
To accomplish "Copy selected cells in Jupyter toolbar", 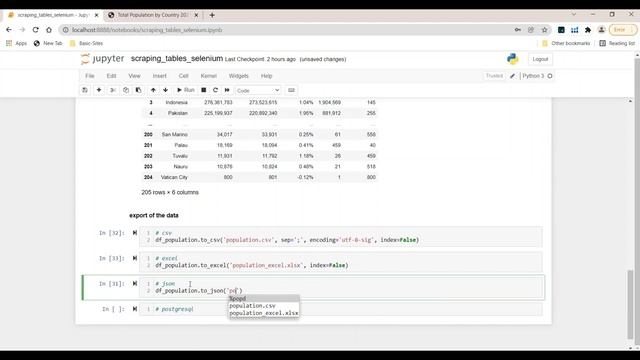I will (126, 90).
